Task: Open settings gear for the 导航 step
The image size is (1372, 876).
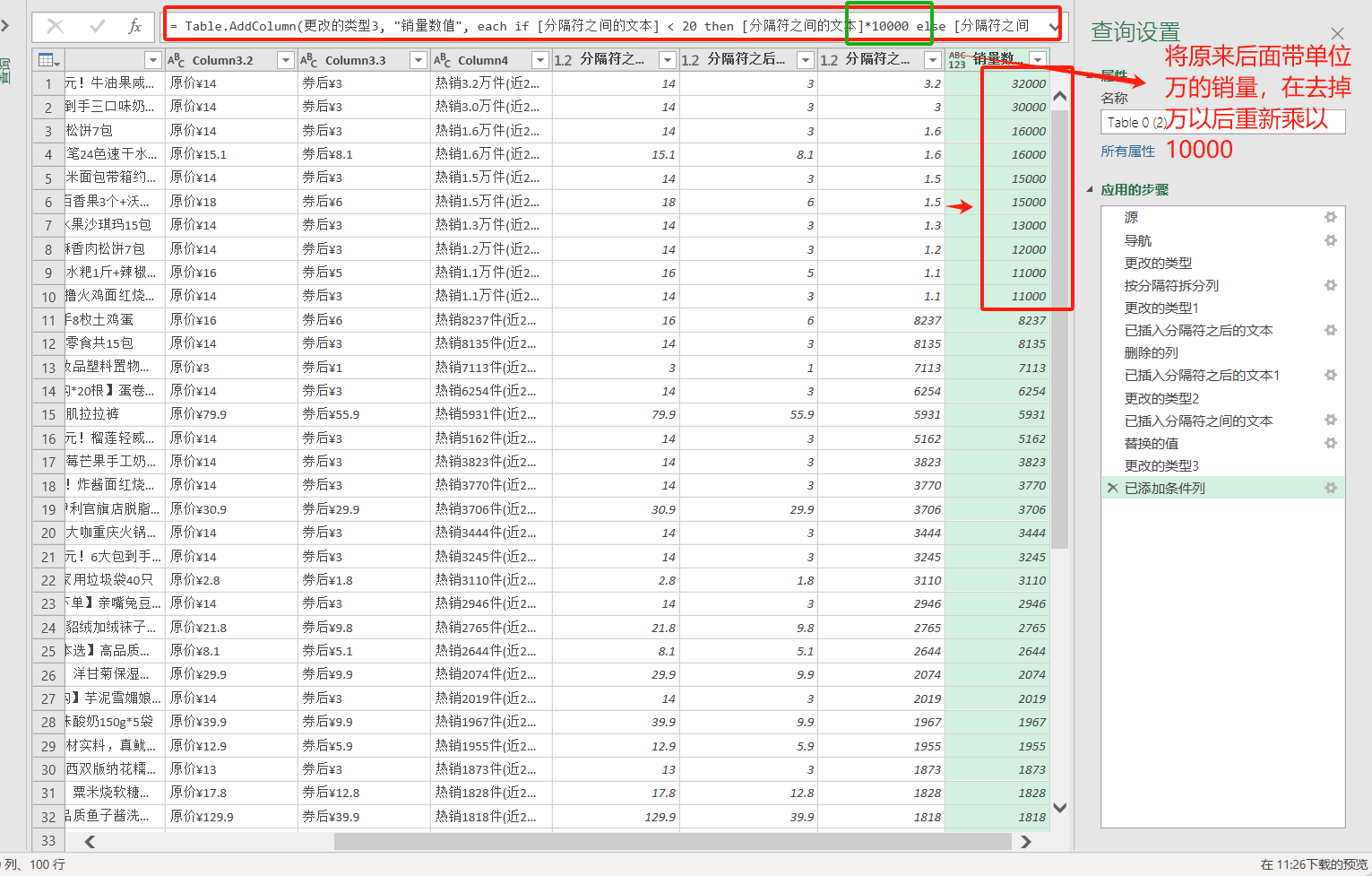Action: [1331, 240]
